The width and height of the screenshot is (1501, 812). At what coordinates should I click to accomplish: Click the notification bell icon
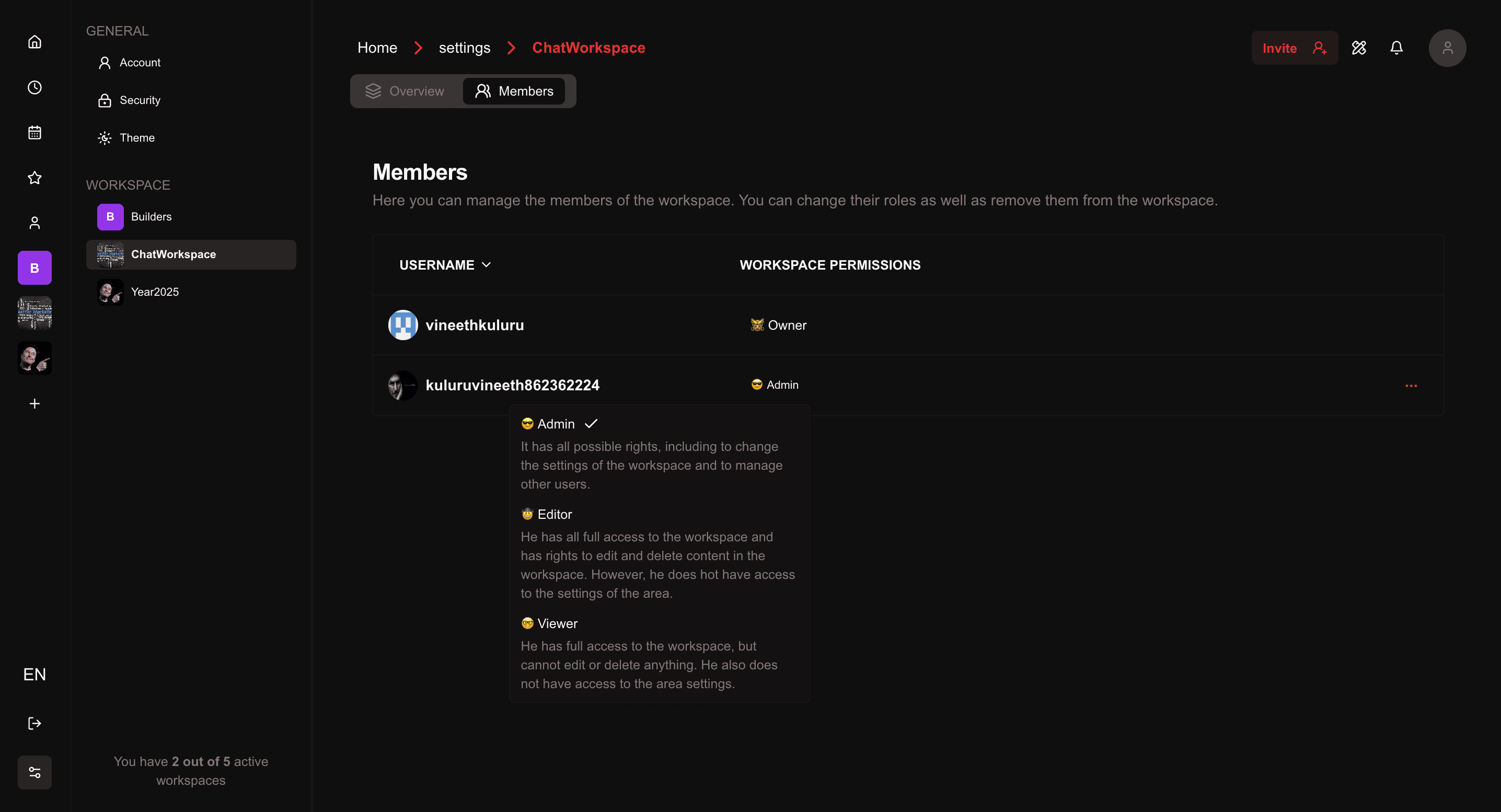pos(1396,48)
